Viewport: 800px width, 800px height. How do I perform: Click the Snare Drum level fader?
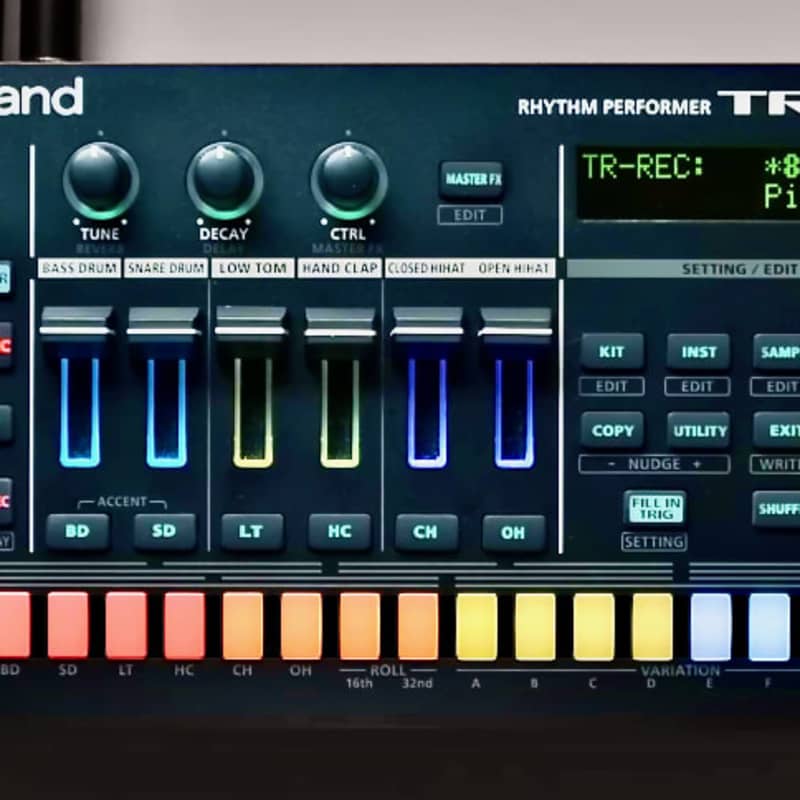[x=164, y=323]
